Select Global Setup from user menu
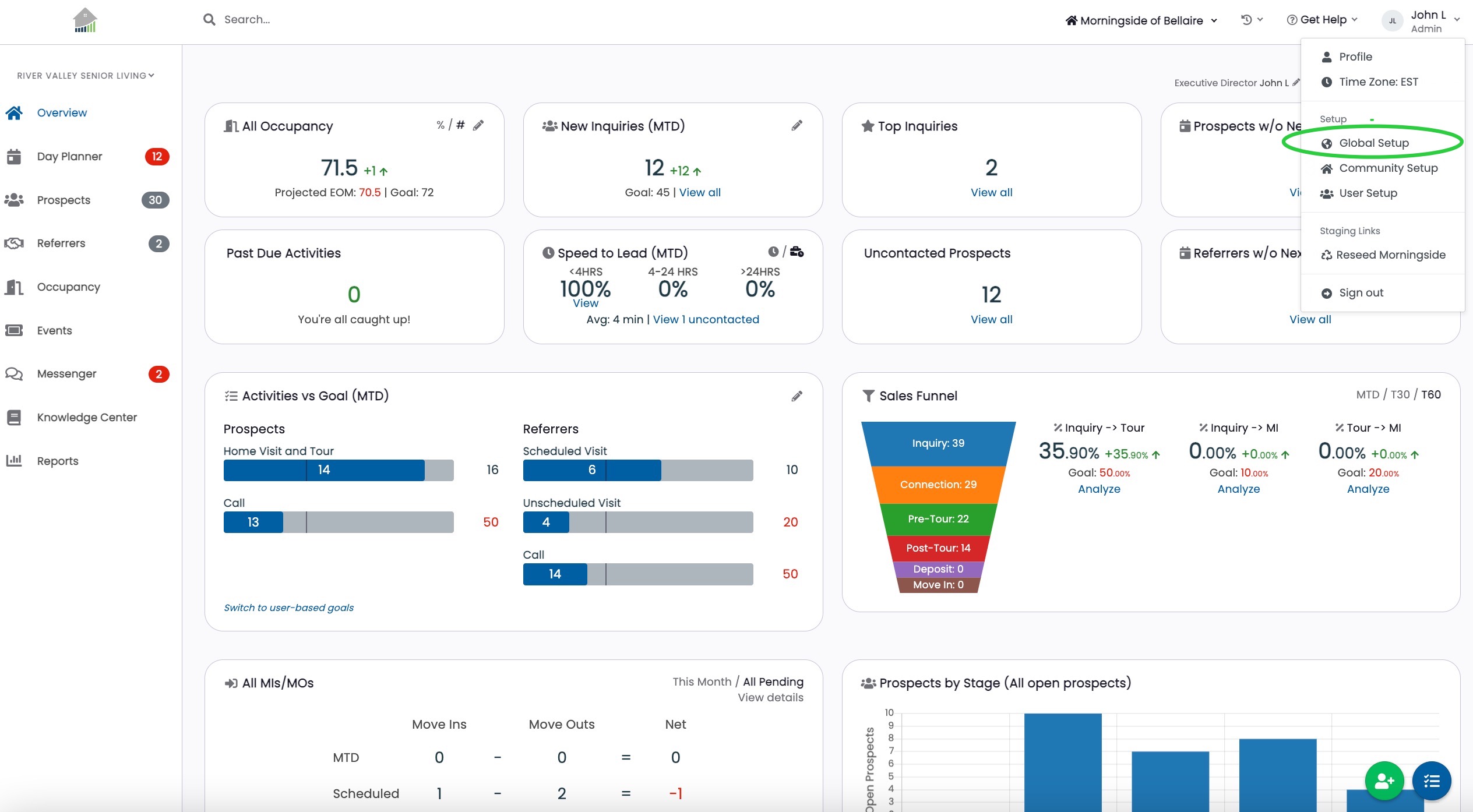Viewport: 1473px width, 812px height. [1373, 143]
